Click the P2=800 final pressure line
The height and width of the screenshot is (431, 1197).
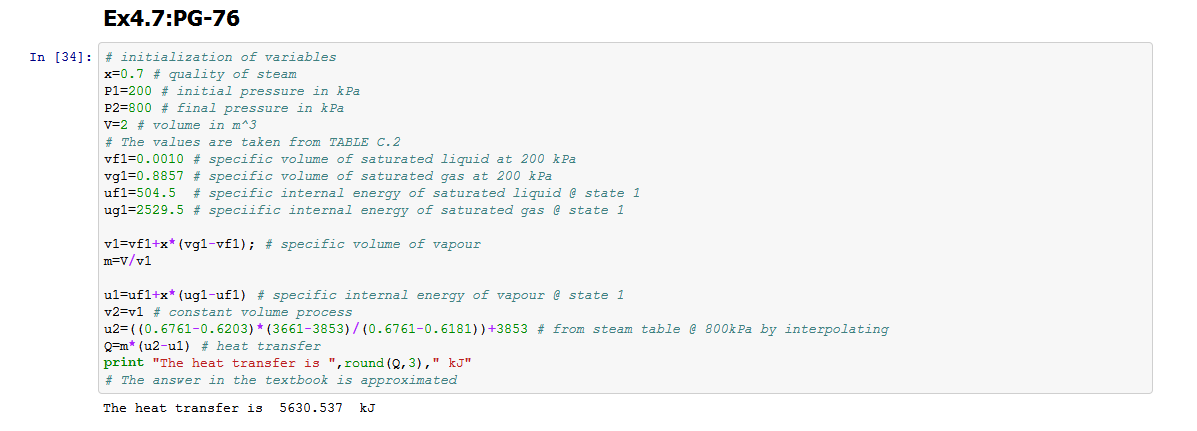(224, 108)
